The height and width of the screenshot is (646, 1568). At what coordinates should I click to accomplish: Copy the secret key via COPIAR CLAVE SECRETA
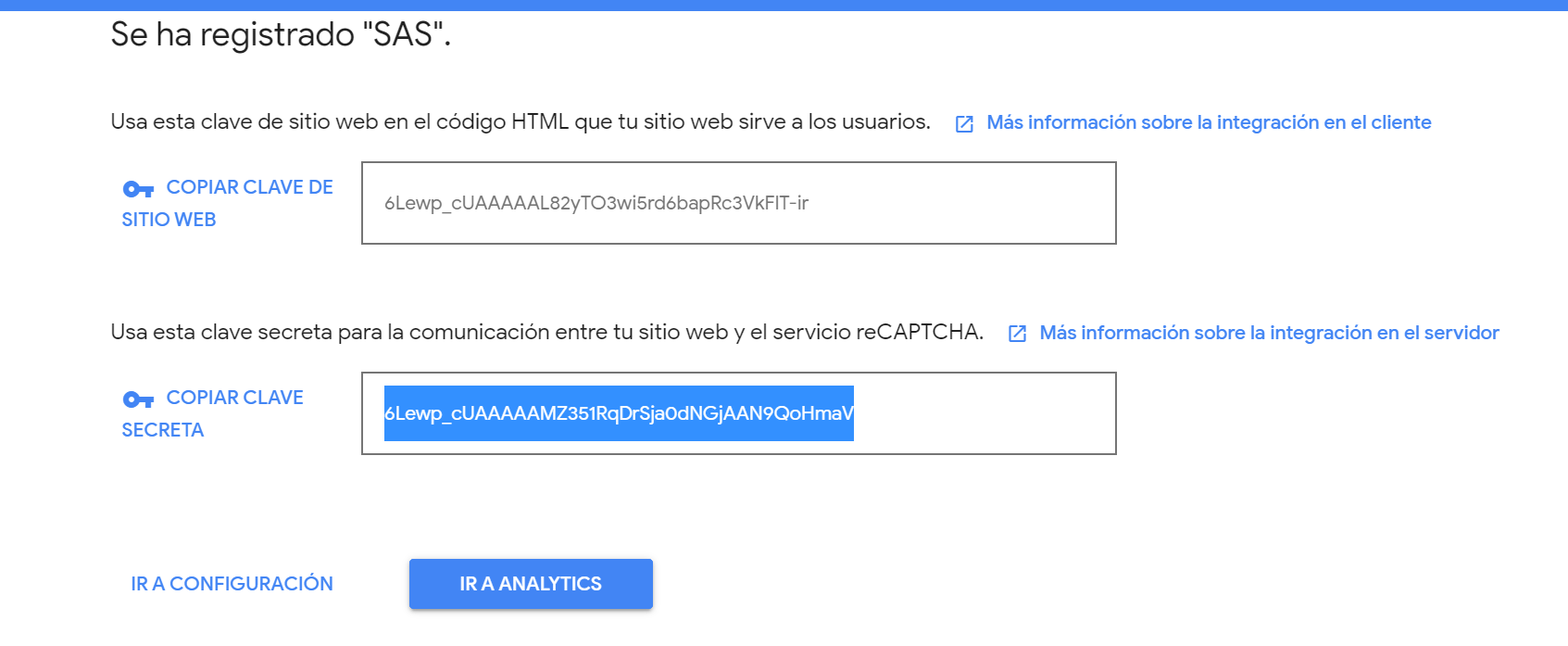213,413
